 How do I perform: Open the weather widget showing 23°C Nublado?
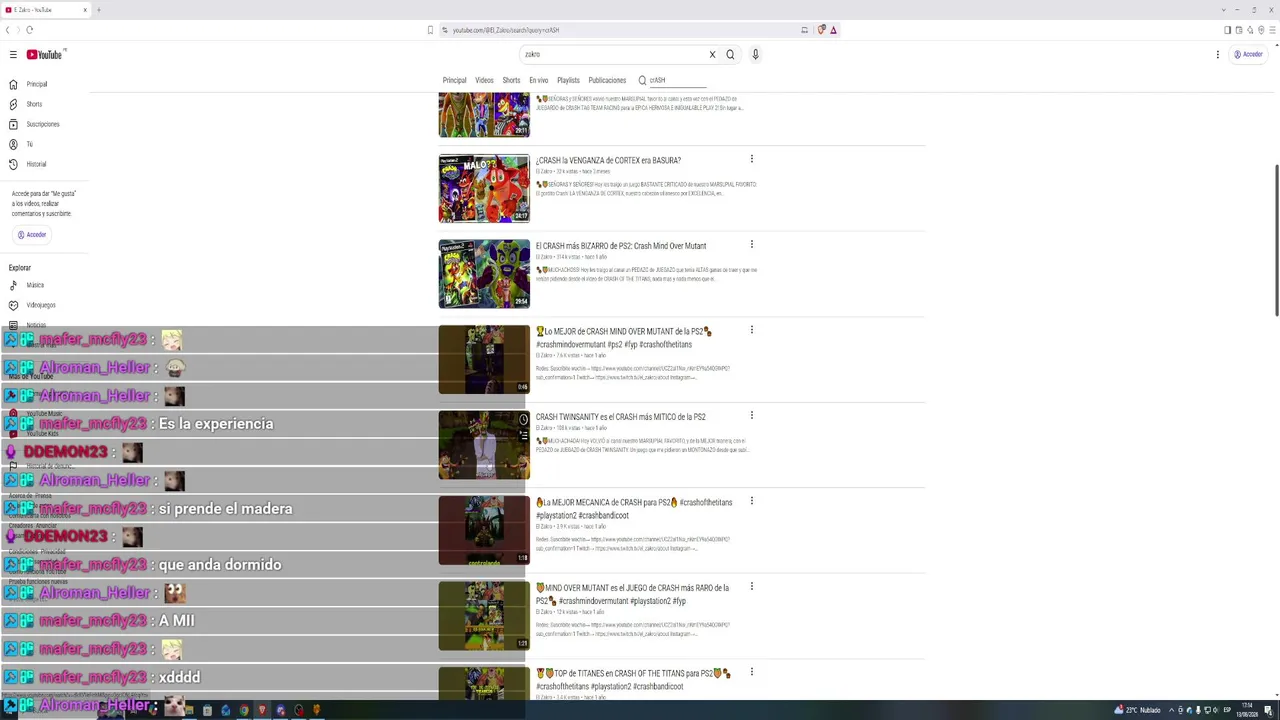click(1137, 710)
